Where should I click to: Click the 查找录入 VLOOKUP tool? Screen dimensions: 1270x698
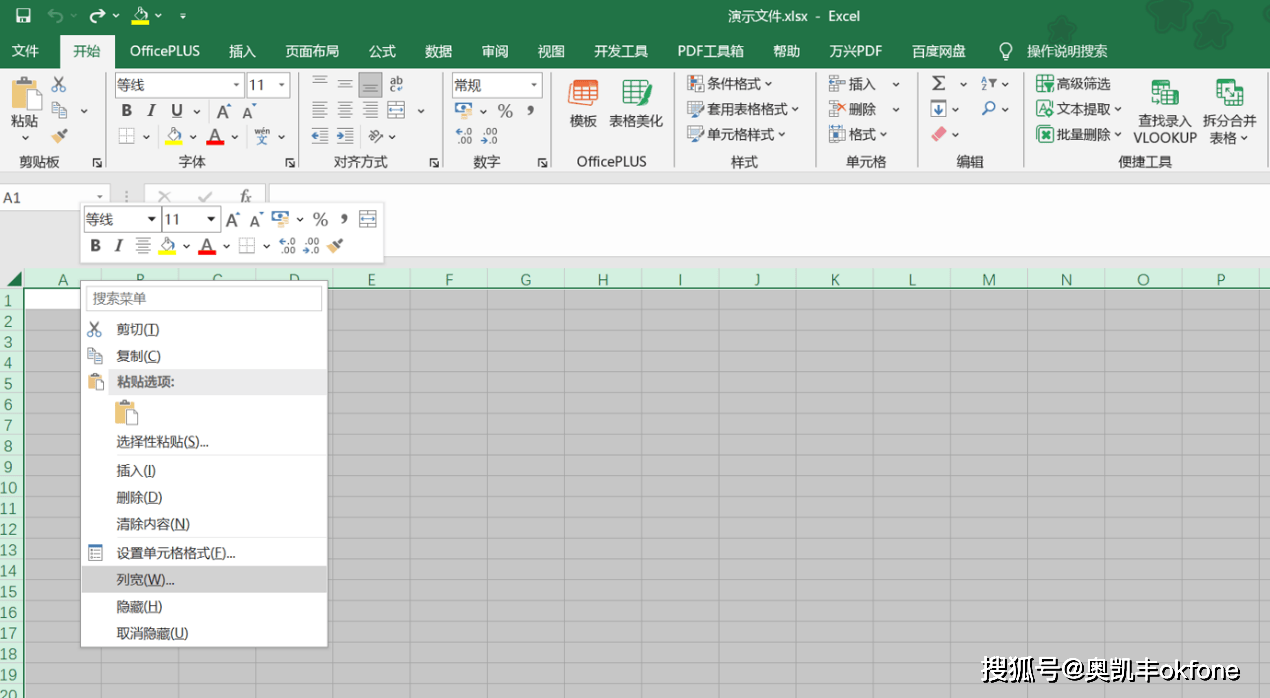[x=1164, y=111]
